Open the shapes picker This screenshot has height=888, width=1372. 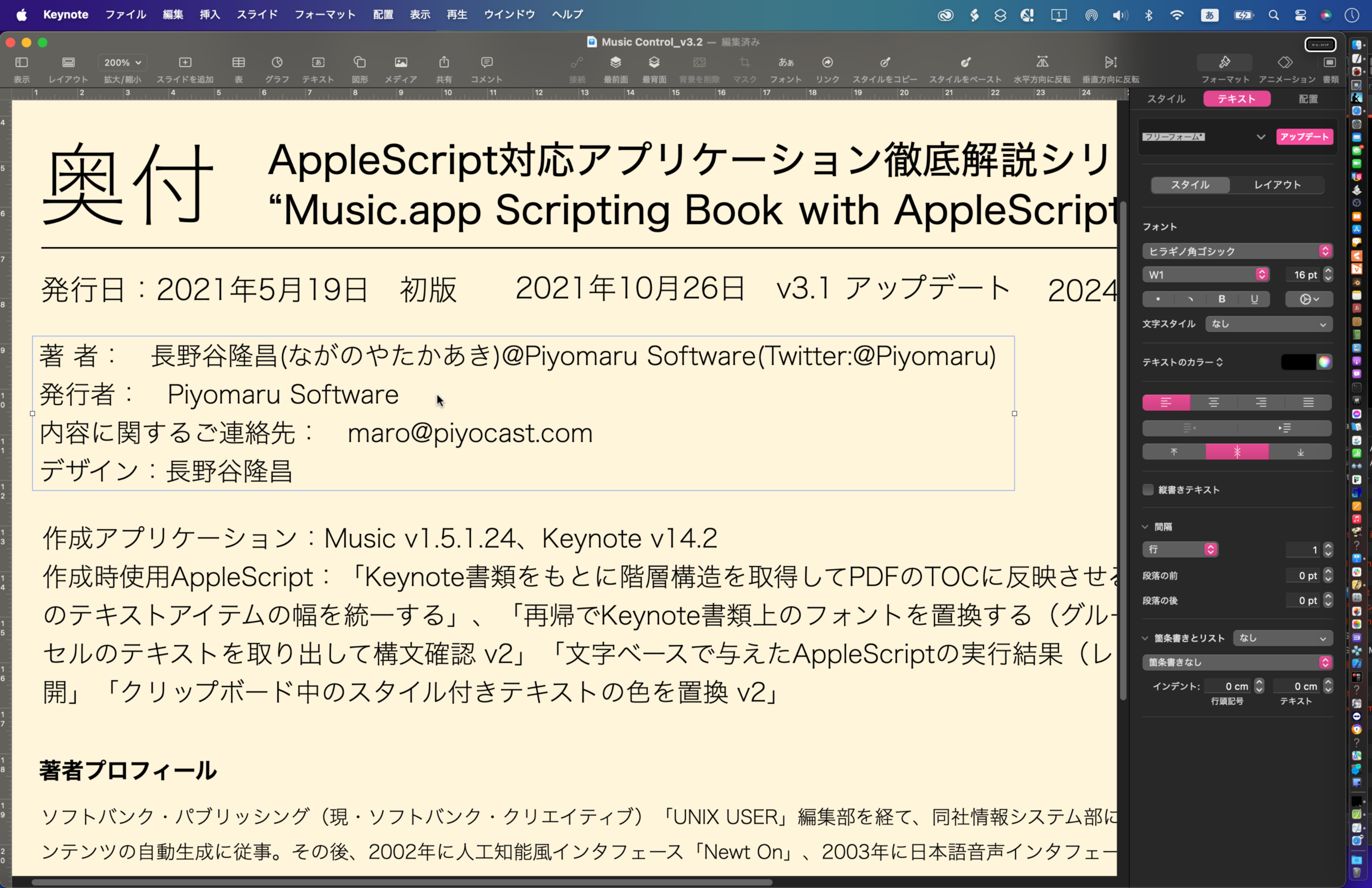pyautogui.click(x=360, y=64)
